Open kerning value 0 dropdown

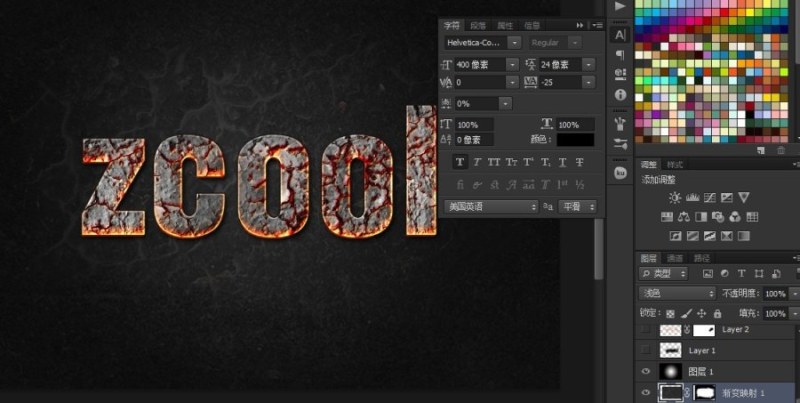click(512, 82)
